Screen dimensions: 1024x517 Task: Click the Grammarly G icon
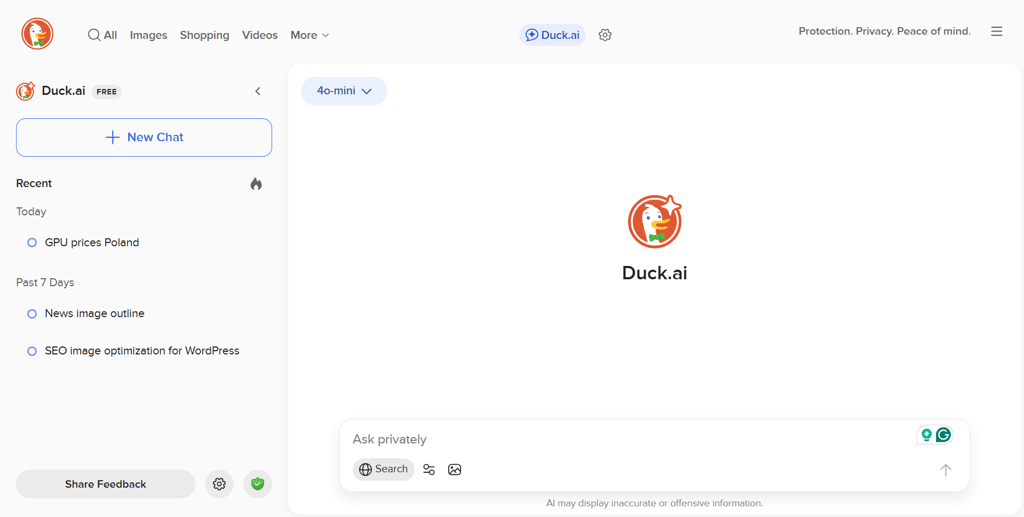[943, 435]
